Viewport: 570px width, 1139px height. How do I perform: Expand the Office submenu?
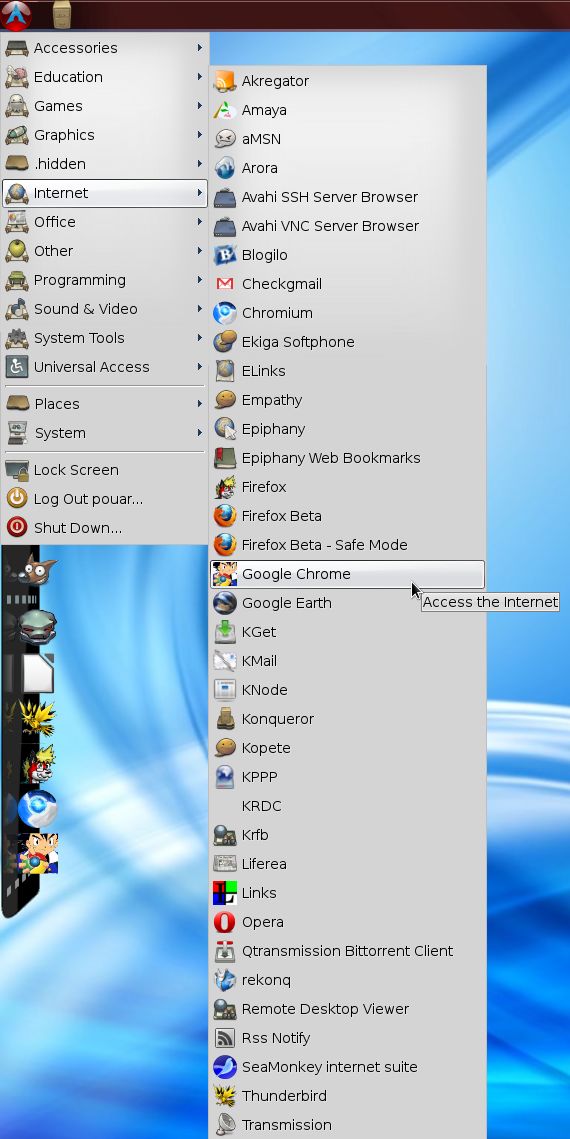point(105,222)
